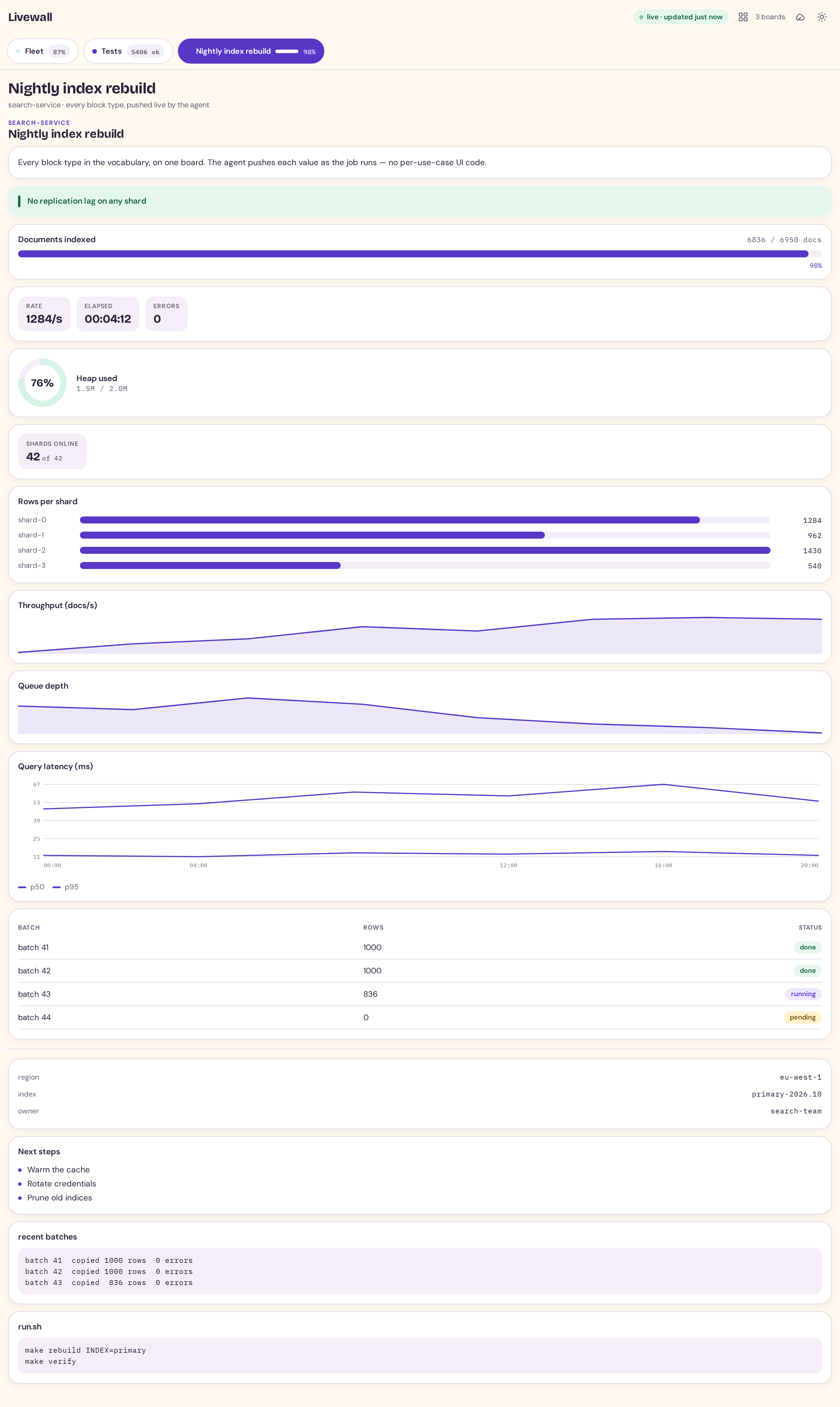The image size is (840, 1407).
Task: Click the 836 rows cell in the batch table
Action: [x=370, y=994]
